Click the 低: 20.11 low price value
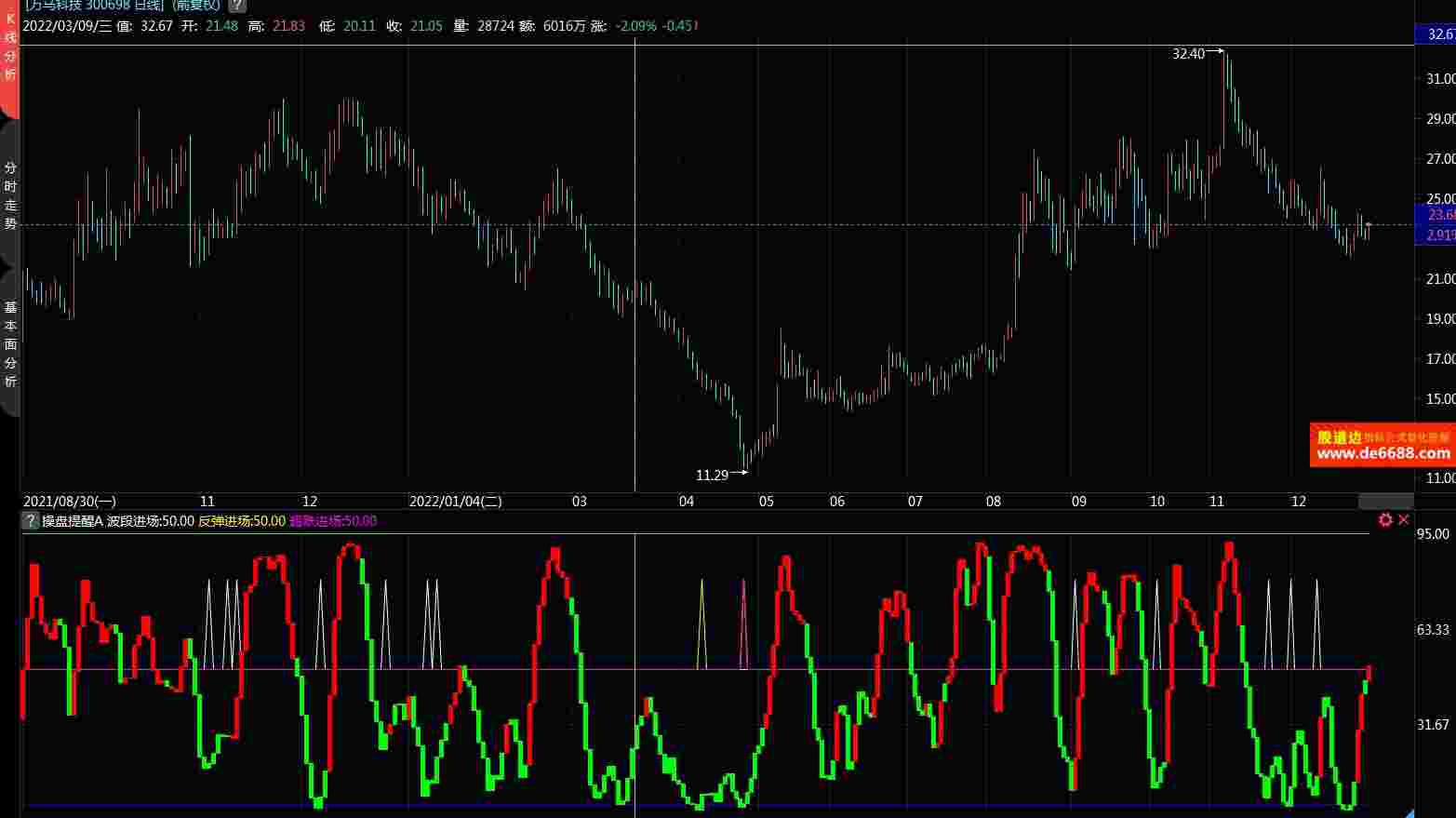 pyautogui.click(x=347, y=26)
